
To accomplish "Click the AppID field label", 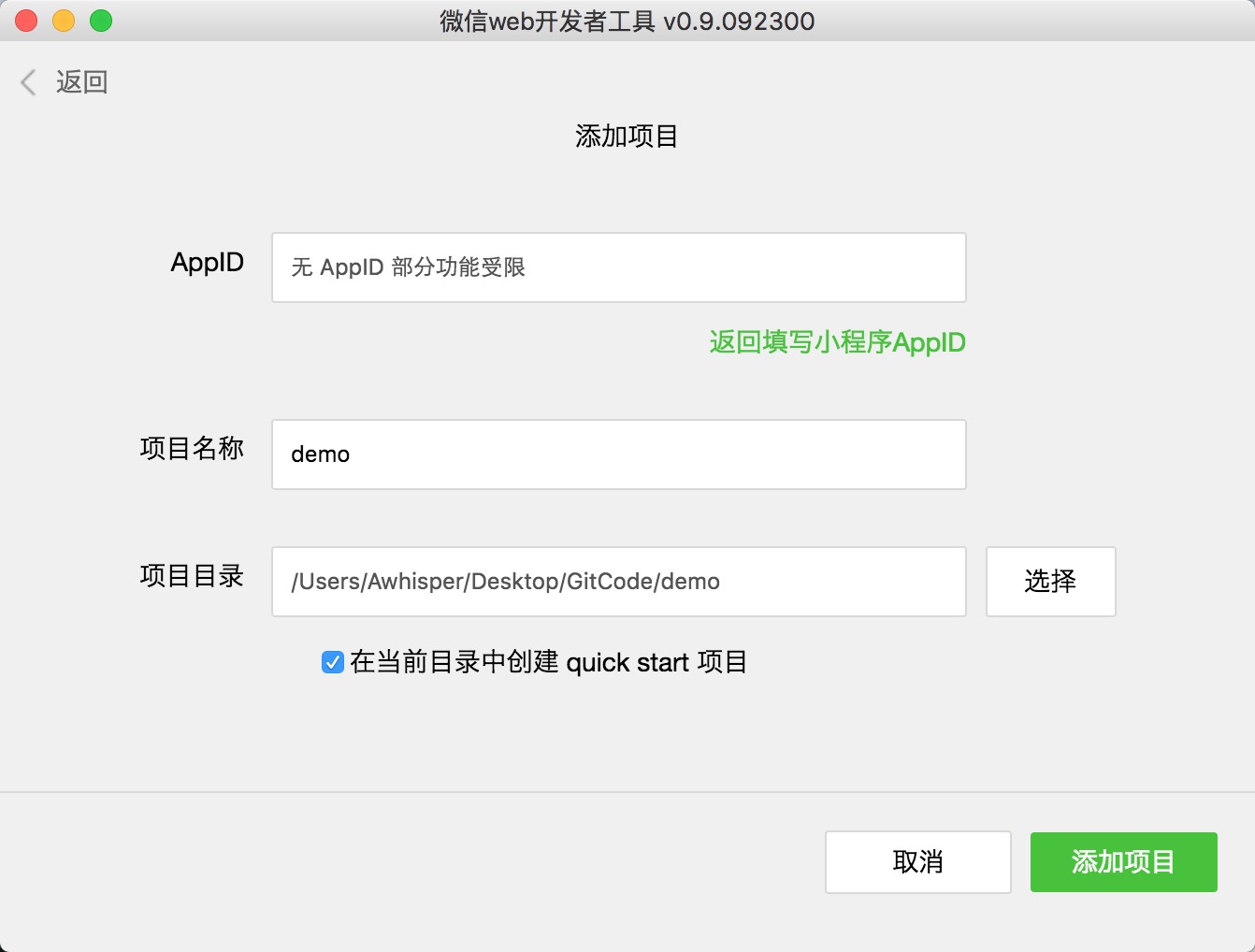I will (207, 263).
